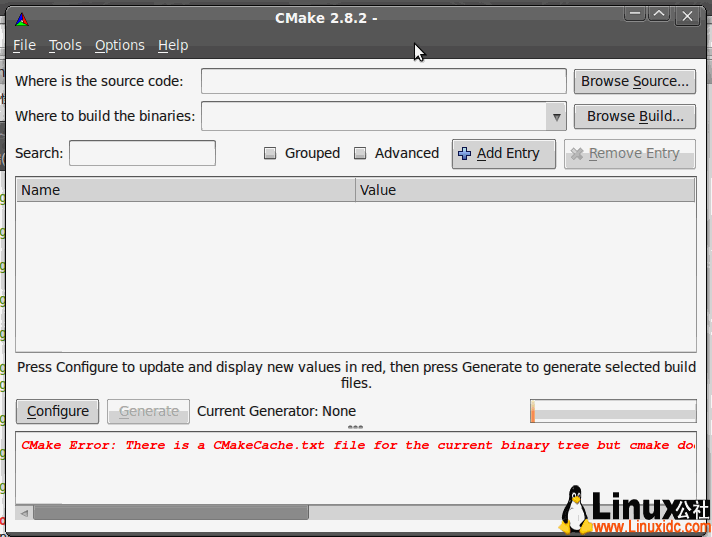This screenshot has height=537, width=712.
Task: Click the Generate button
Action: coord(148,411)
